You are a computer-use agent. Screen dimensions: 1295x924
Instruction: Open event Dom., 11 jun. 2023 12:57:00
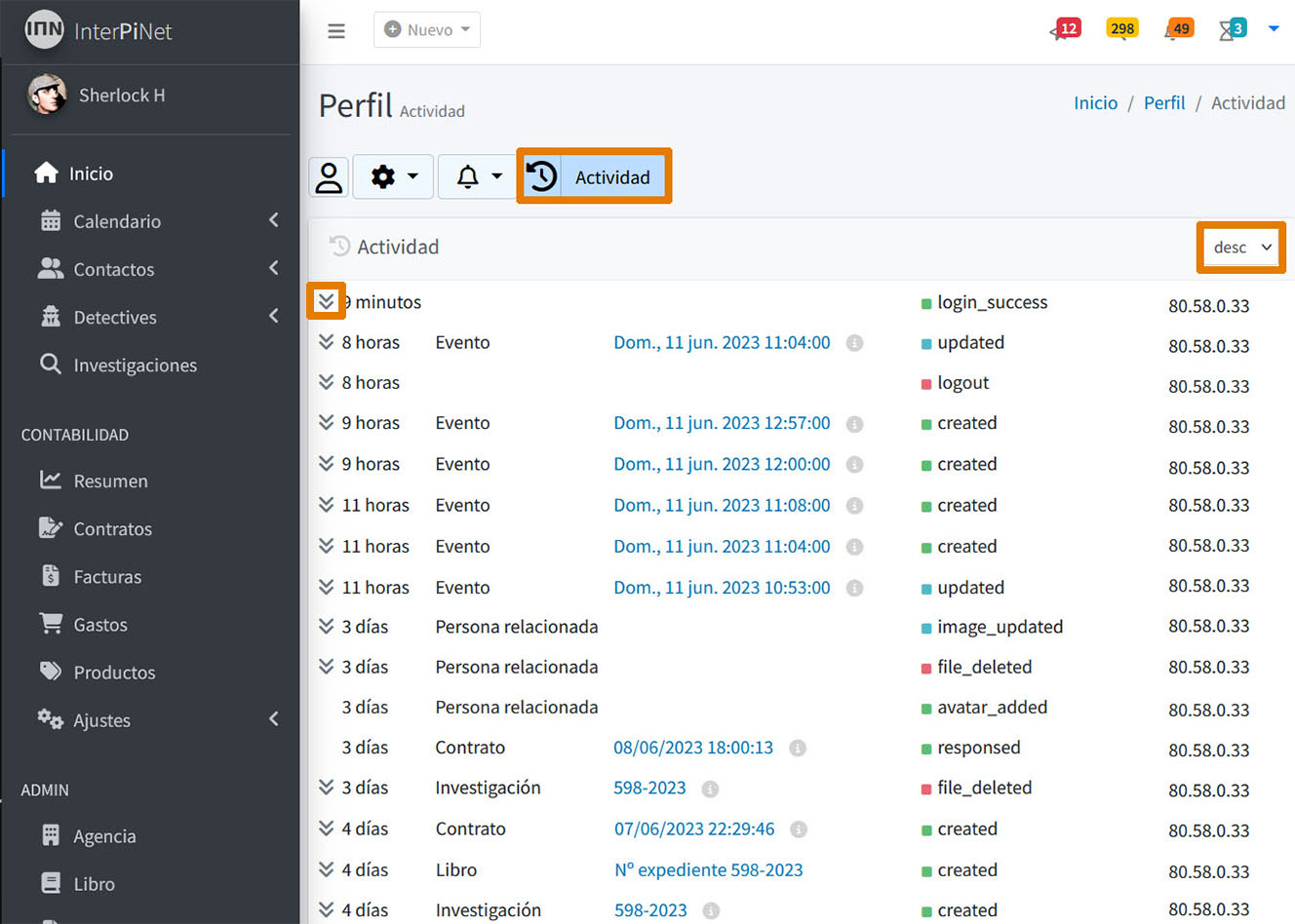[x=722, y=423]
